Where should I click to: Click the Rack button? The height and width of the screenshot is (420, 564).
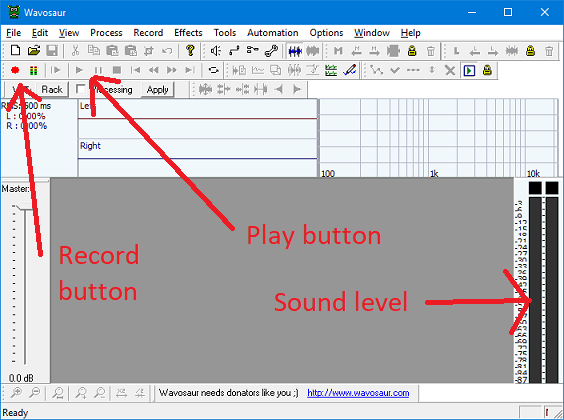tap(52, 90)
